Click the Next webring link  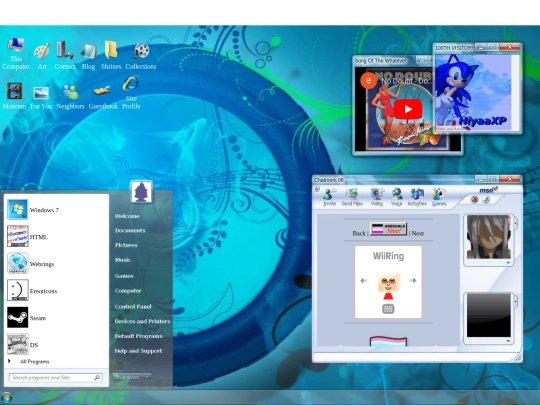pyautogui.click(x=417, y=233)
